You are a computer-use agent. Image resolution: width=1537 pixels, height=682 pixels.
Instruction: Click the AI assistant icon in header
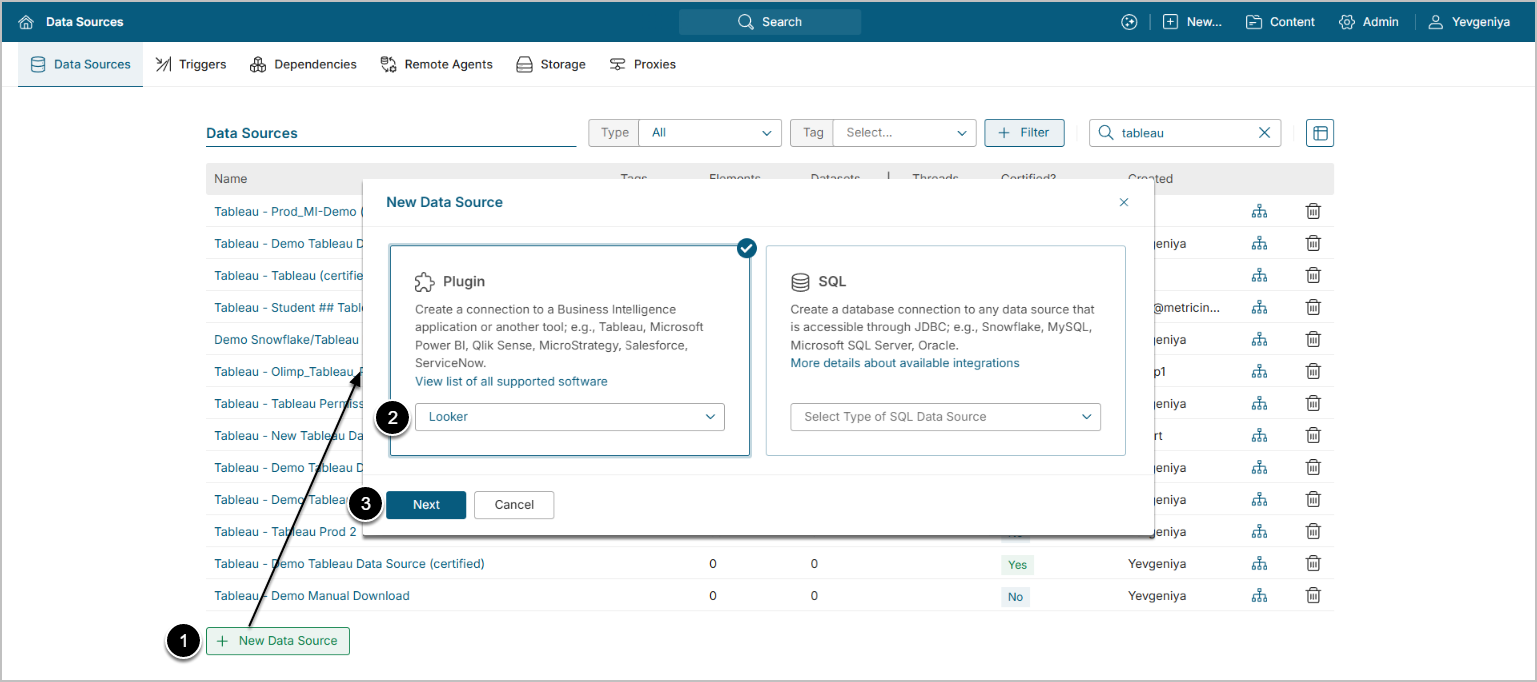coord(1129,22)
